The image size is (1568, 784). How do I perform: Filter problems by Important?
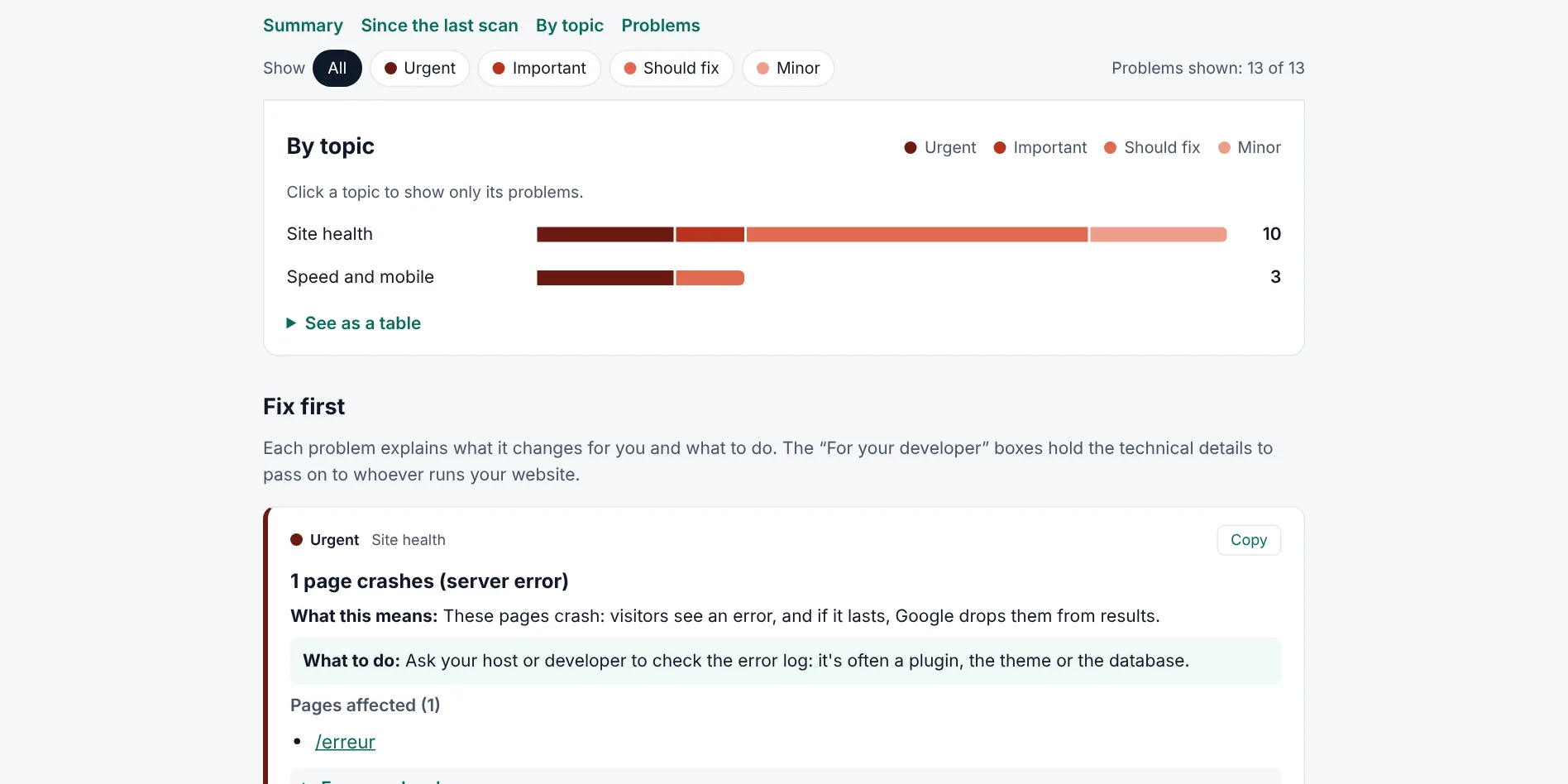[x=539, y=68]
